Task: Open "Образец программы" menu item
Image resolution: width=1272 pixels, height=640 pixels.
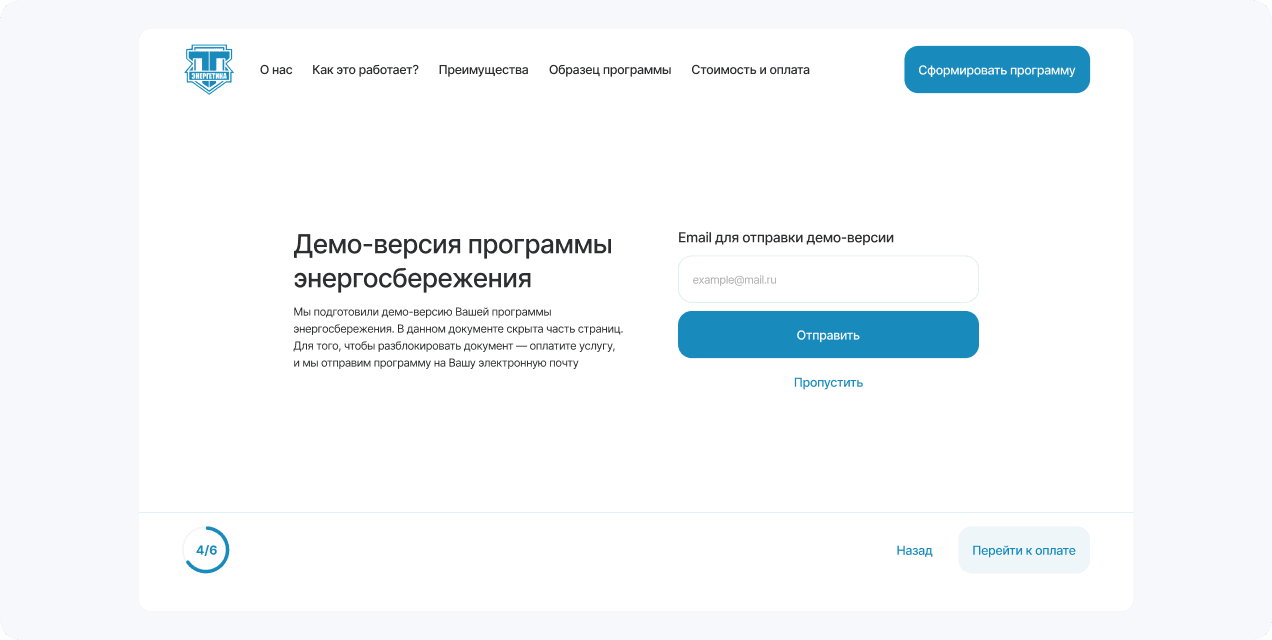Action: click(x=610, y=70)
